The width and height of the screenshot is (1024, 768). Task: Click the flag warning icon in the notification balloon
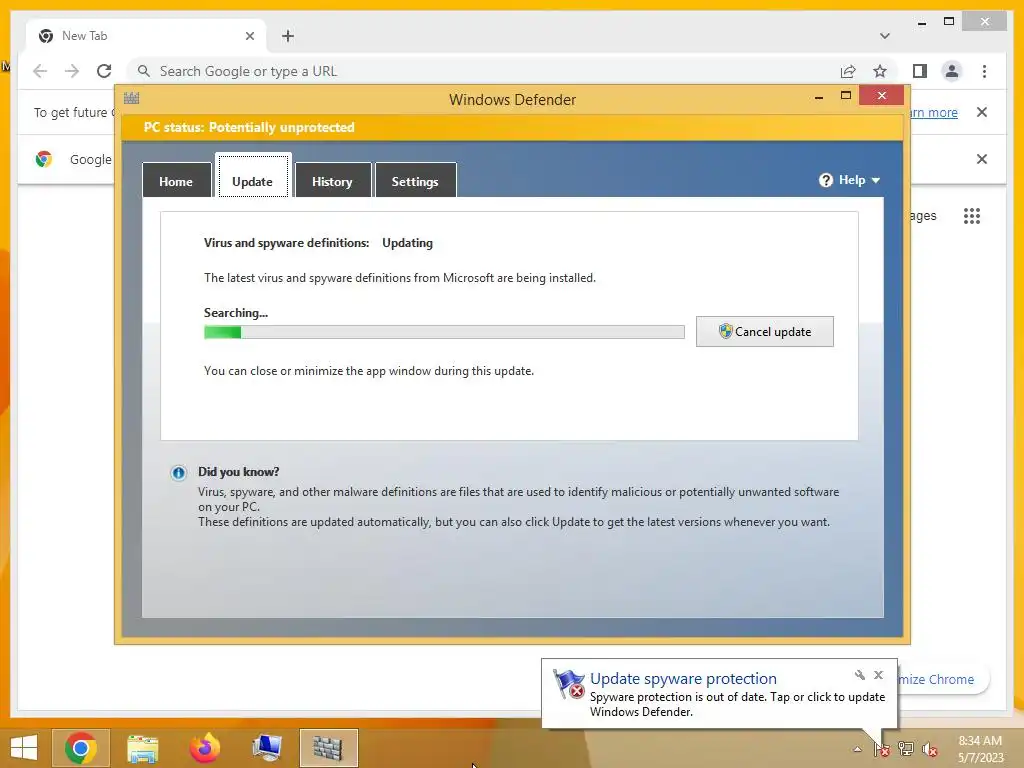tap(569, 684)
